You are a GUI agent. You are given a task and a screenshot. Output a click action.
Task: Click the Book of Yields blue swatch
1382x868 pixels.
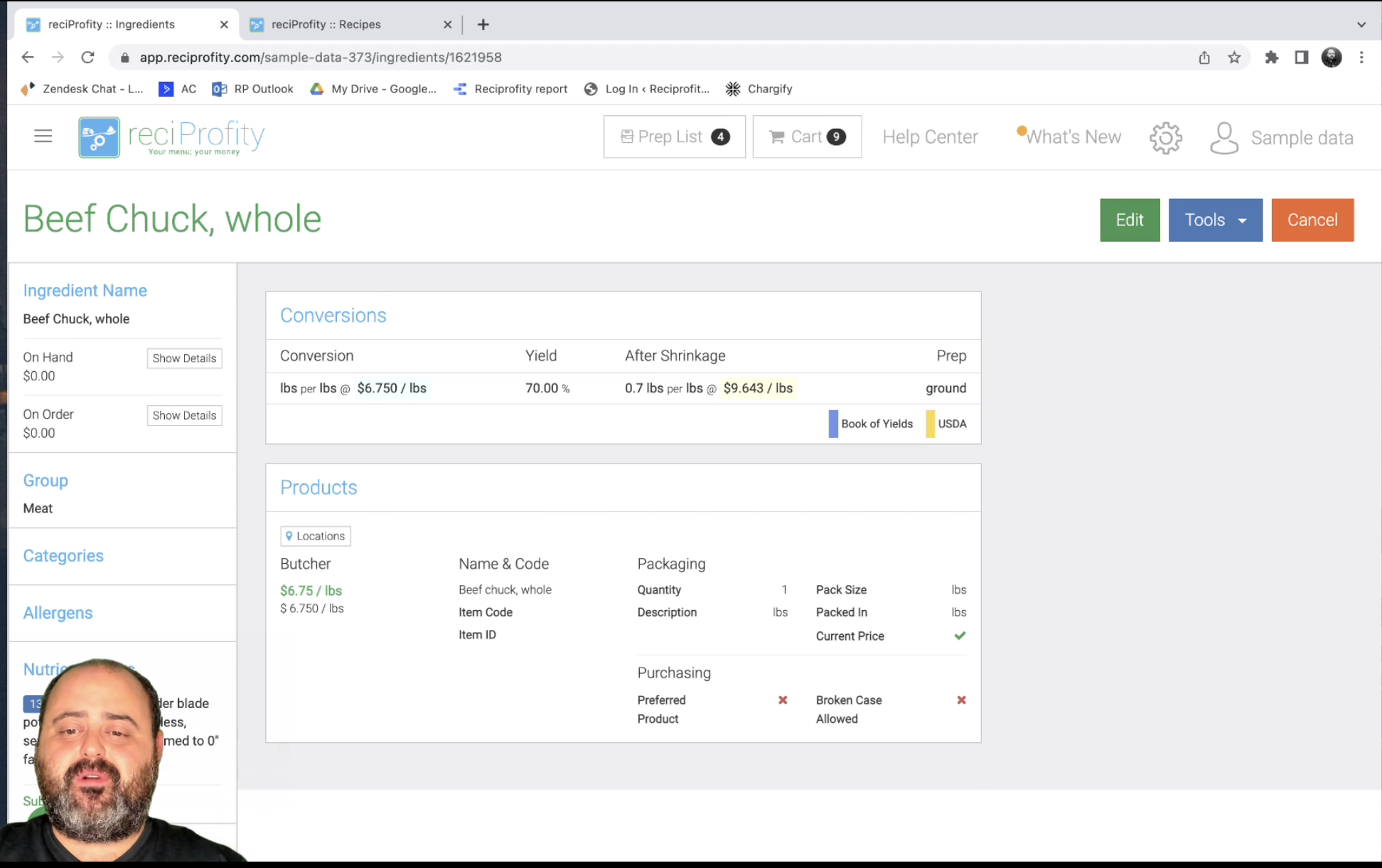pos(833,424)
